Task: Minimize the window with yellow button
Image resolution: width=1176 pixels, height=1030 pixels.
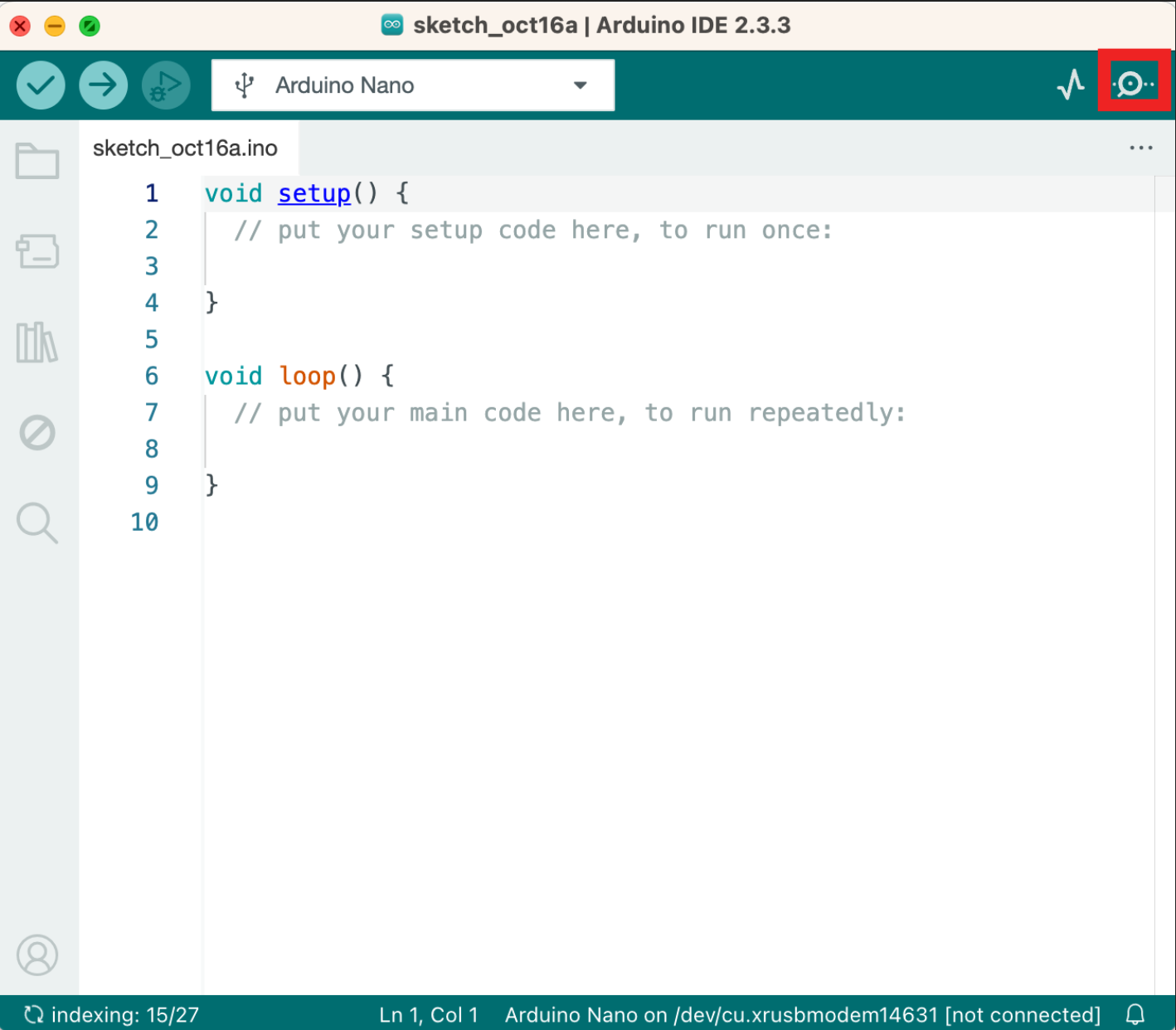Action: tap(55, 26)
